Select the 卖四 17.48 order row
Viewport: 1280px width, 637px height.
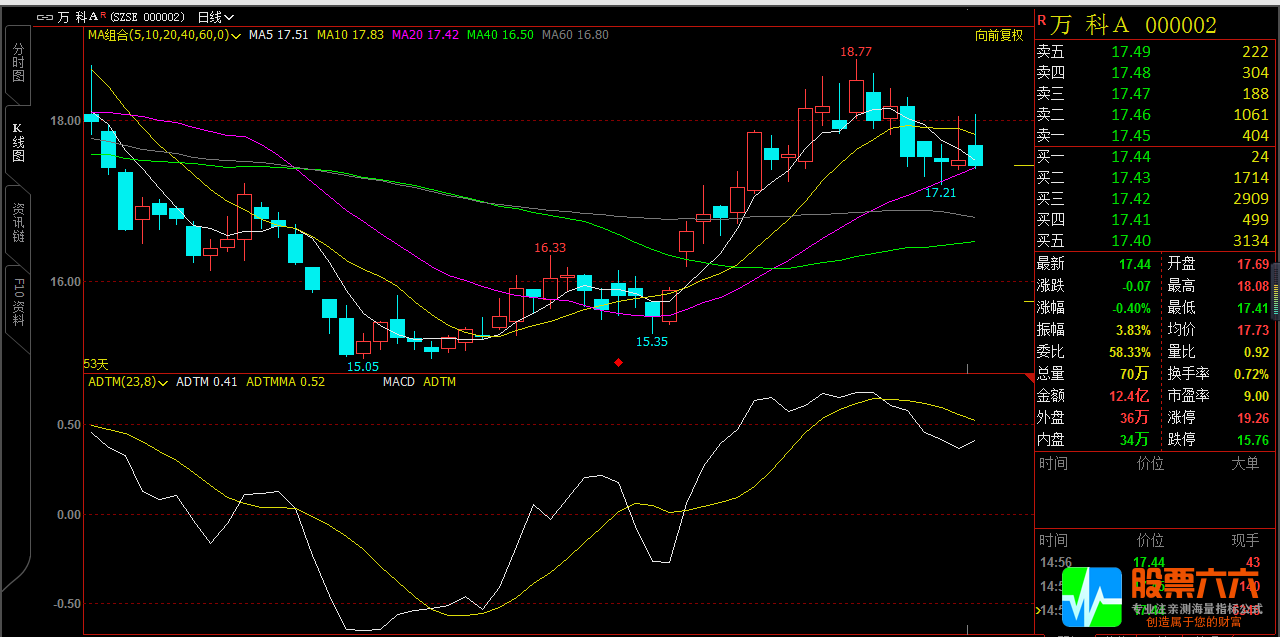[x=1154, y=73]
